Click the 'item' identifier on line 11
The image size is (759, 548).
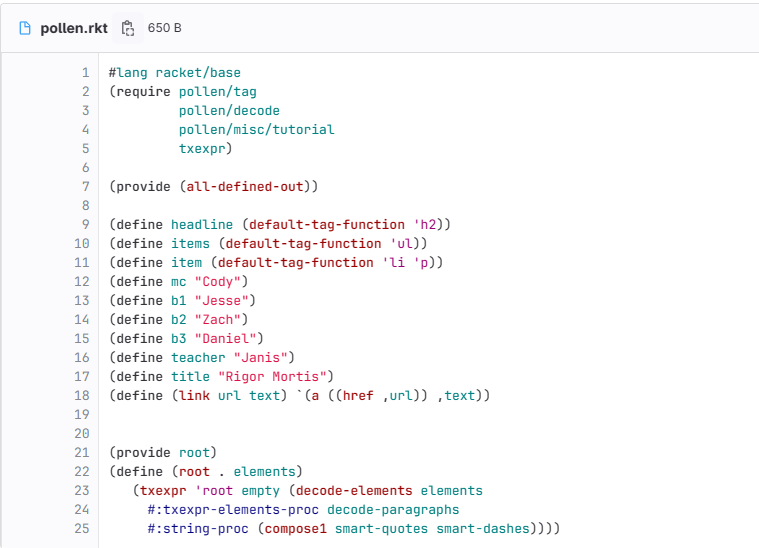pyautogui.click(x=186, y=262)
